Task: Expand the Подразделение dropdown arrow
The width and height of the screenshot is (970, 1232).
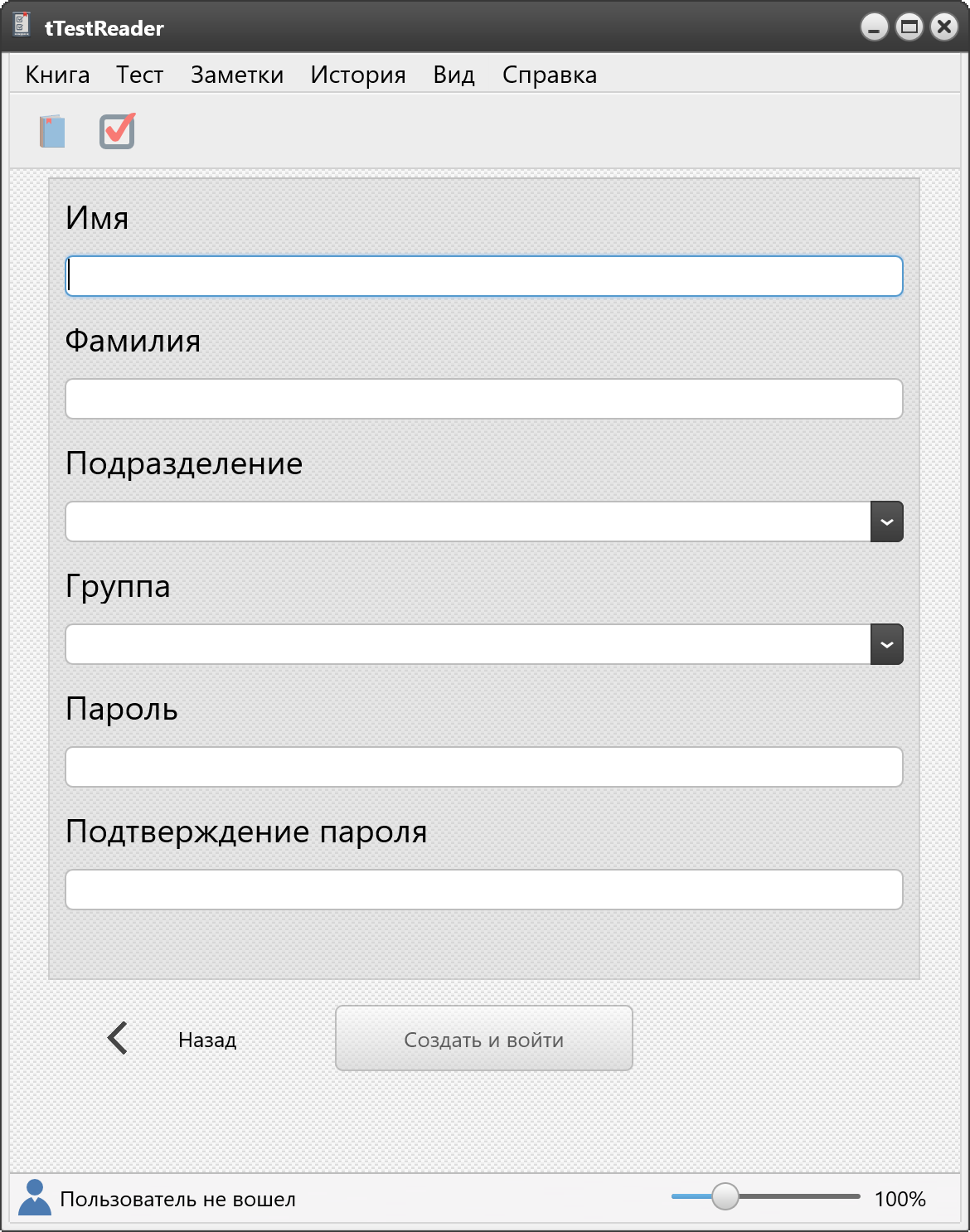Action: [x=886, y=521]
